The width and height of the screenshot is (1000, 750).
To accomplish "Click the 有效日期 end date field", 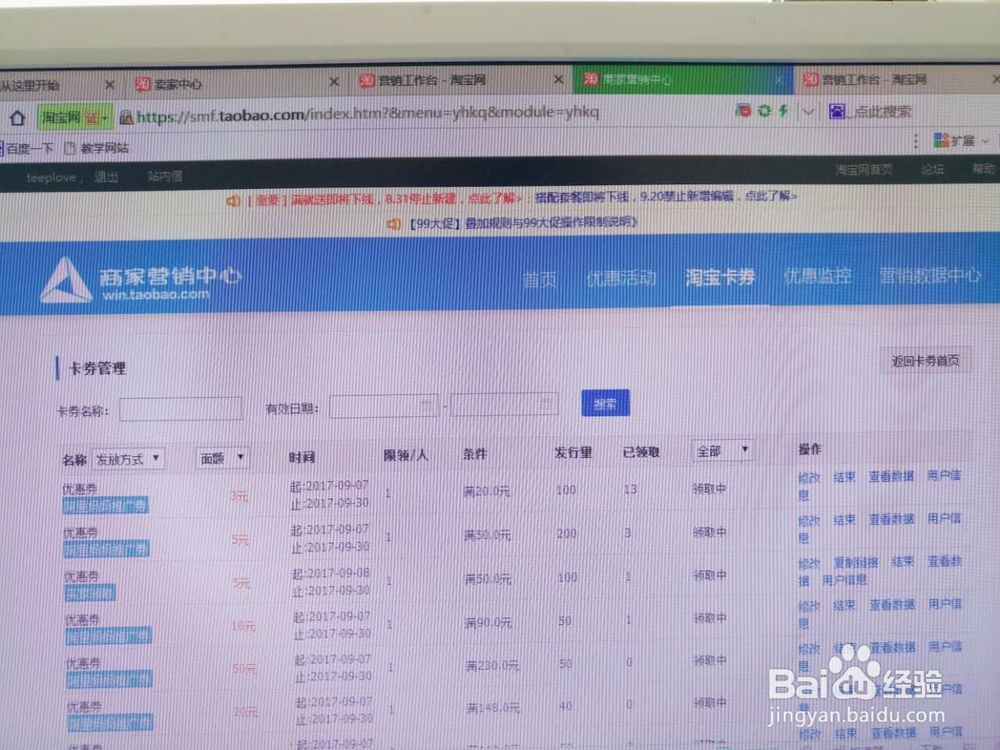I will (x=504, y=404).
